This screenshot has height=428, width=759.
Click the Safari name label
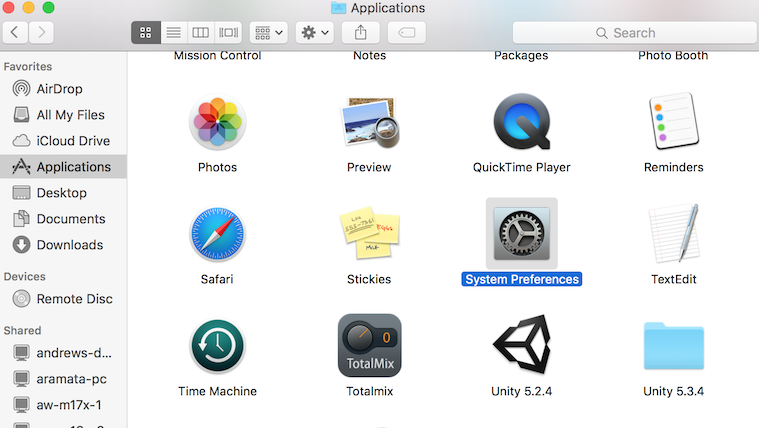[x=217, y=279]
